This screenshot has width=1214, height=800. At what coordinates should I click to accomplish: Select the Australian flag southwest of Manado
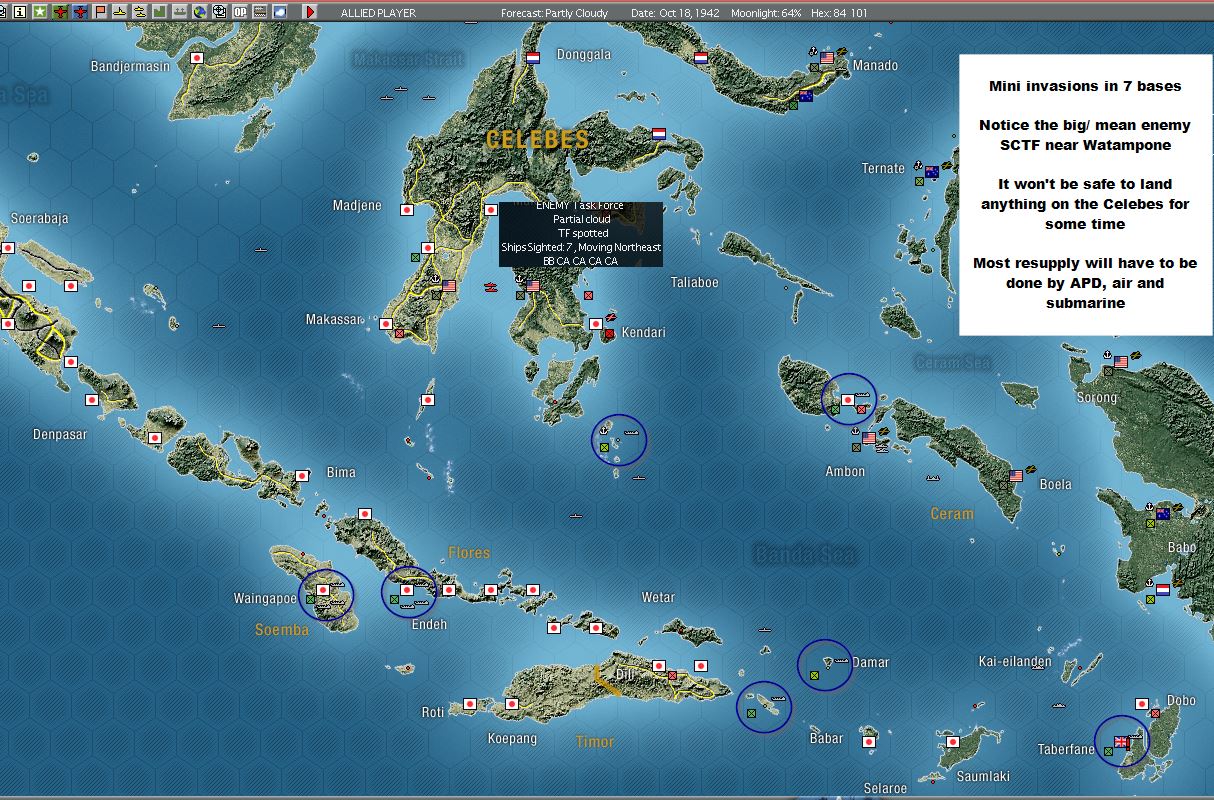pos(805,96)
